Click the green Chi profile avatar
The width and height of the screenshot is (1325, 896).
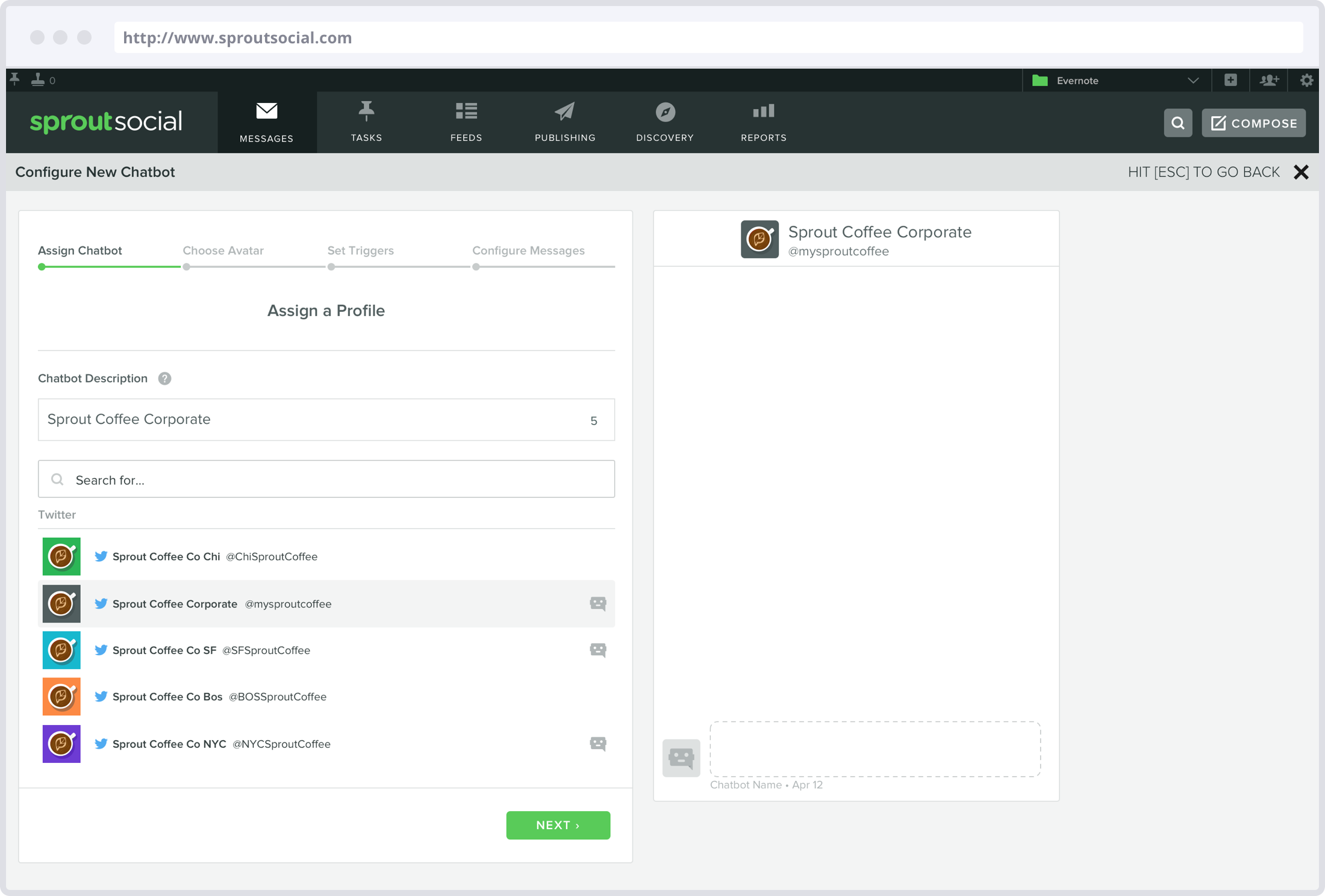tap(61, 556)
